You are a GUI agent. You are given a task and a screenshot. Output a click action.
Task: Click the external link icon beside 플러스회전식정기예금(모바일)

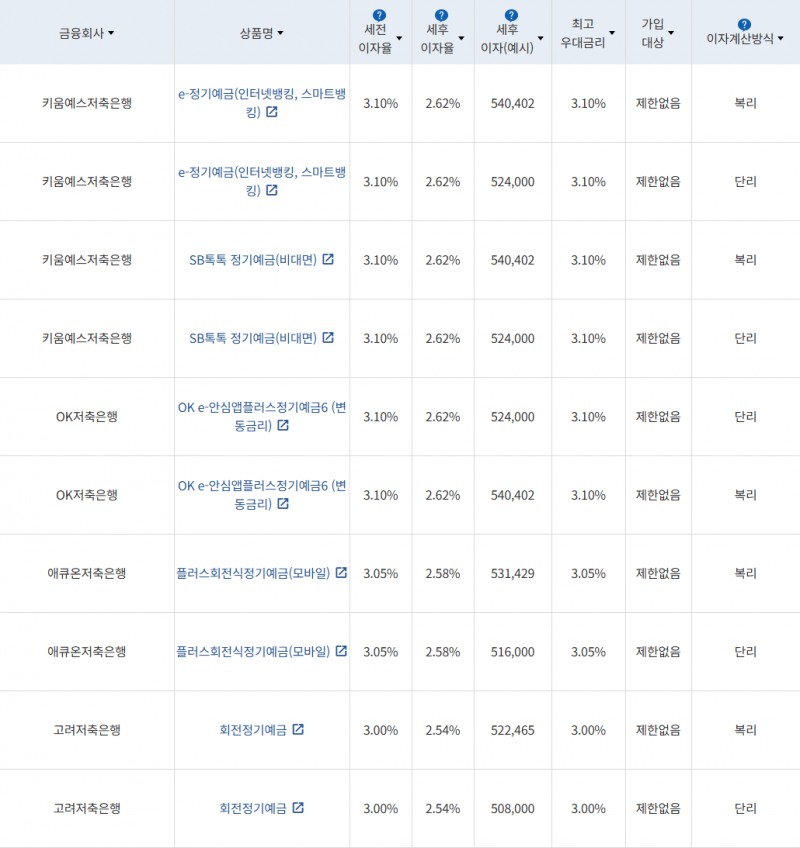pos(343,573)
